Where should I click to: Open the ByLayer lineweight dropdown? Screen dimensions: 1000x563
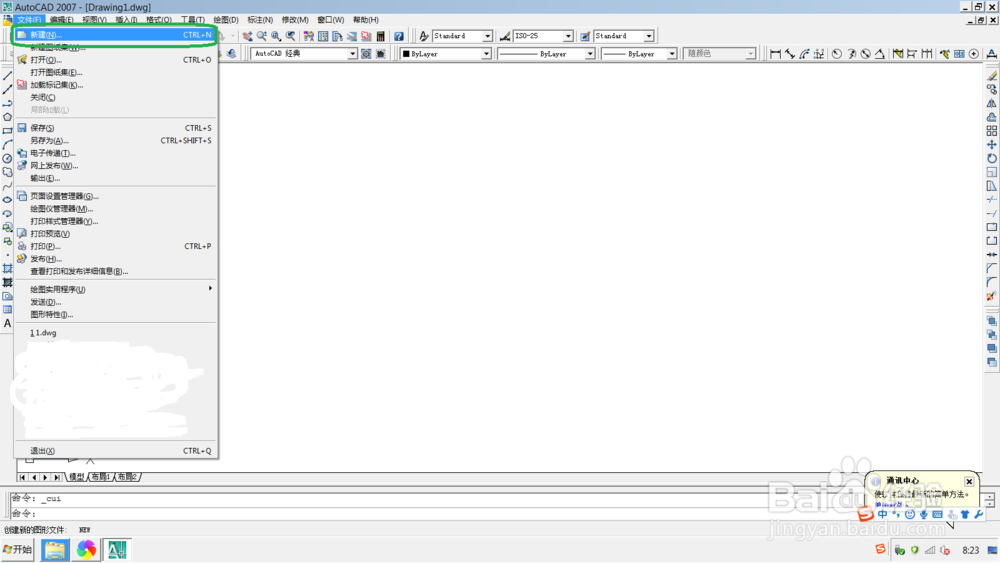click(672, 54)
